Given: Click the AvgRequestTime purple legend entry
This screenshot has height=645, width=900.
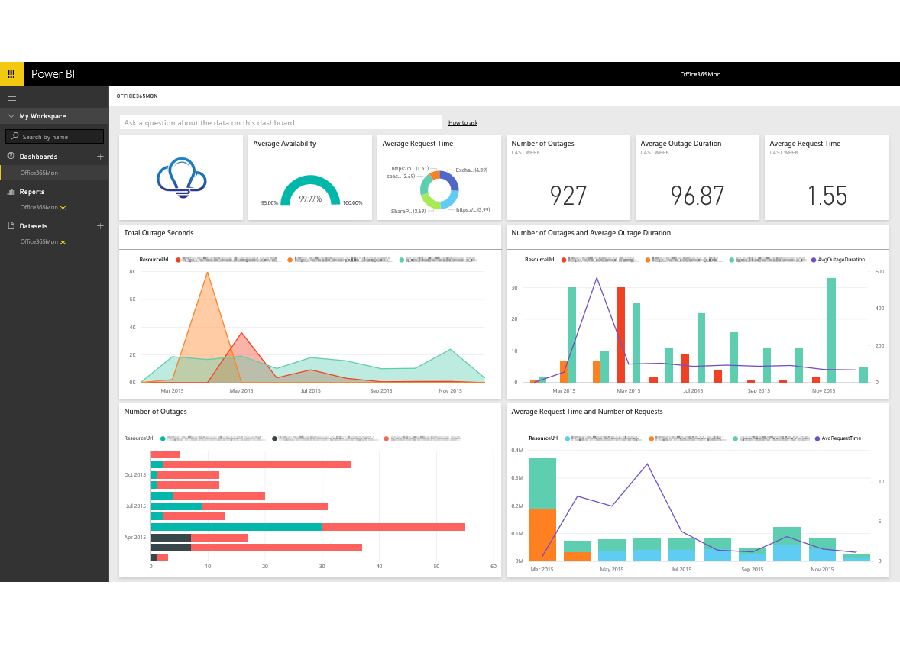Looking at the screenshot, I should pyautogui.click(x=837, y=438).
